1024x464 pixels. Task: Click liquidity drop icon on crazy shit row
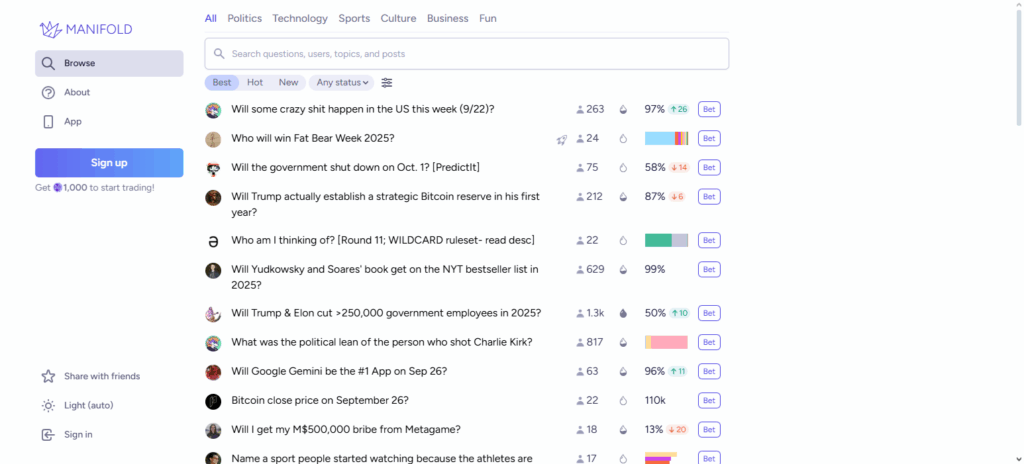tap(623, 110)
